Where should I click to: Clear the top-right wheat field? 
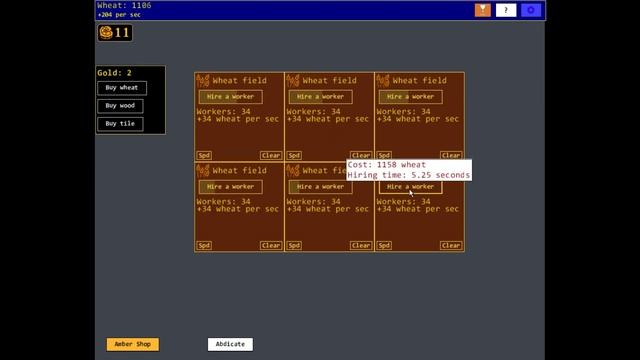[451, 156]
